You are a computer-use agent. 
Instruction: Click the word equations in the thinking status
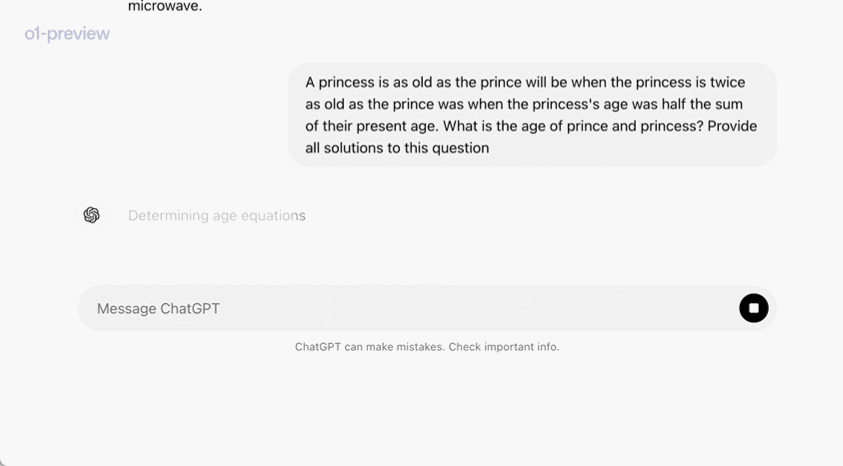click(273, 216)
